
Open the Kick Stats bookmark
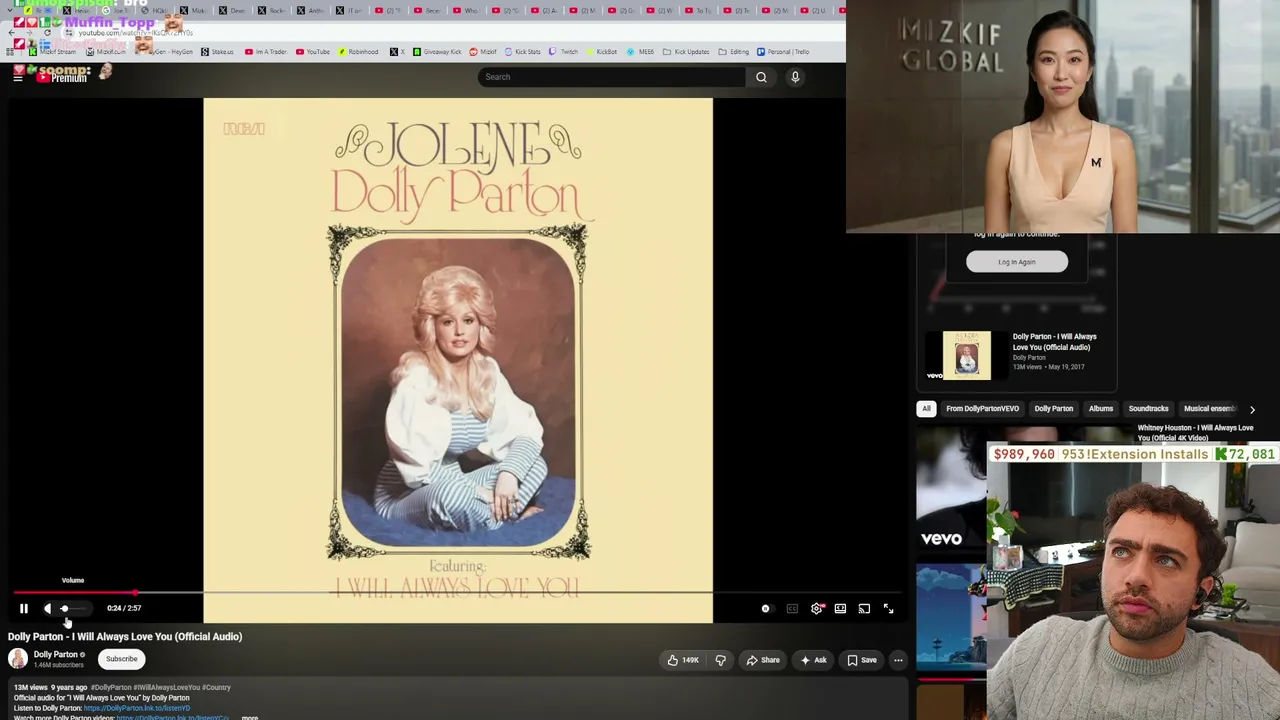[x=523, y=52]
